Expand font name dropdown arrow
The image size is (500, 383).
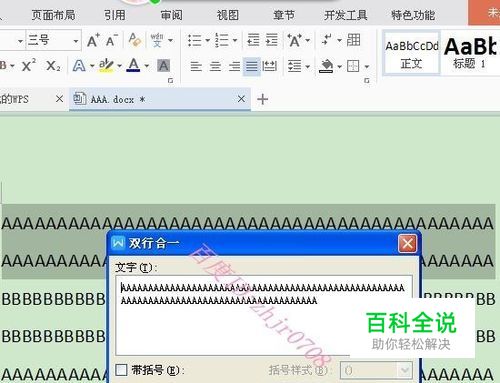(20, 41)
